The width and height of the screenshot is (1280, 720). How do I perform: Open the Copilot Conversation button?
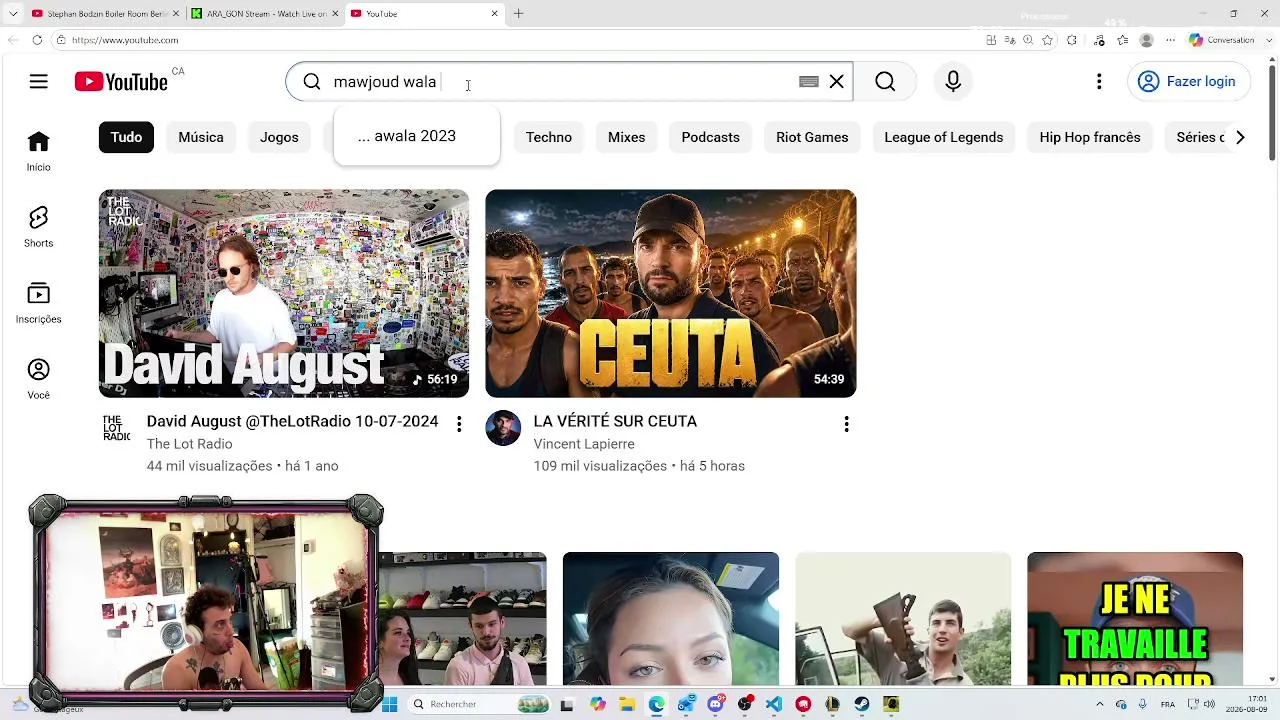pyautogui.click(x=1221, y=40)
